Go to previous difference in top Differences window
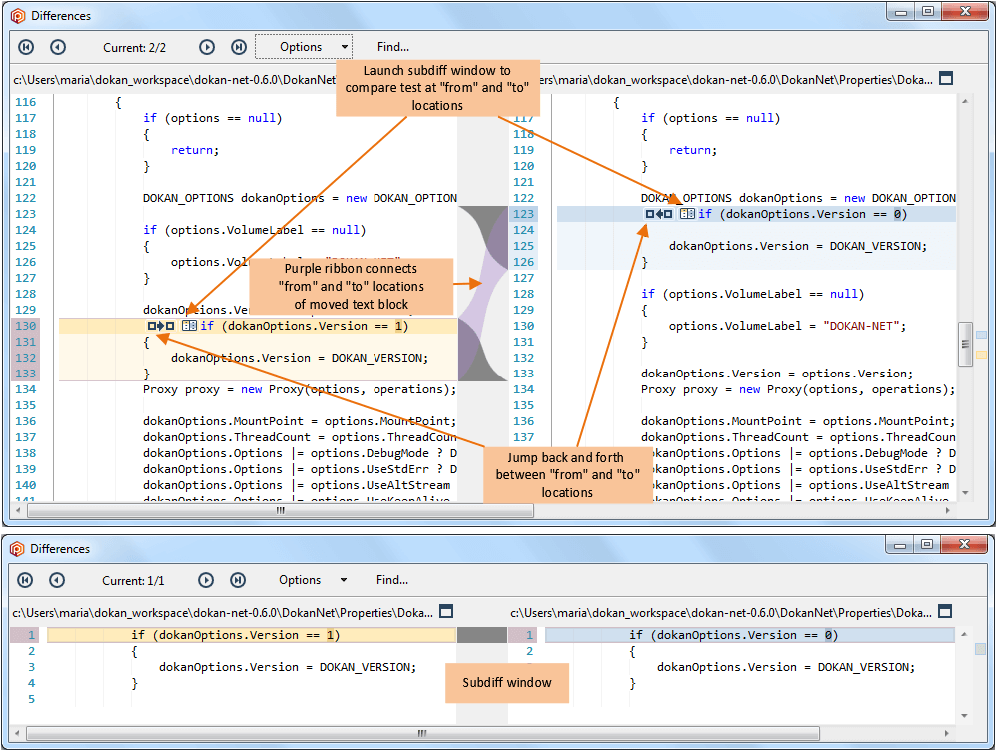The image size is (998, 752). 58,47
